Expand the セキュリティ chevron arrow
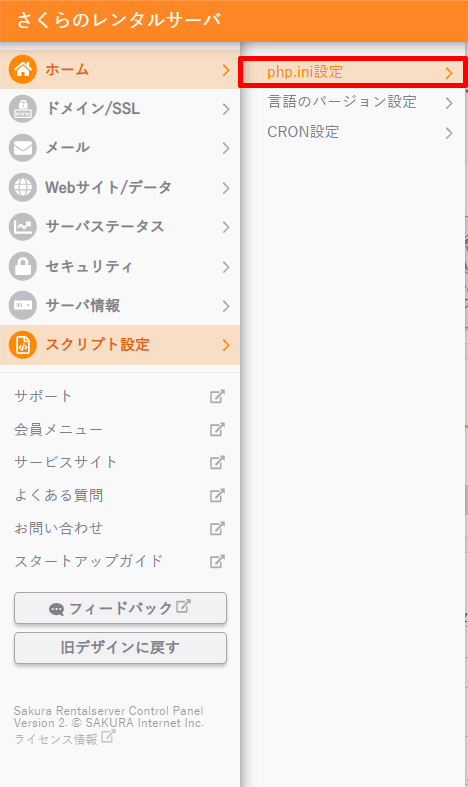This screenshot has width=468, height=787. point(226,267)
